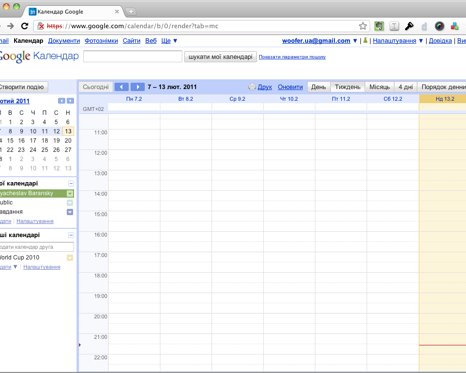Click Налаштування link under Мої календарі
Screen dimensions: 466x373
pyautogui.click(x=35, y=221)
